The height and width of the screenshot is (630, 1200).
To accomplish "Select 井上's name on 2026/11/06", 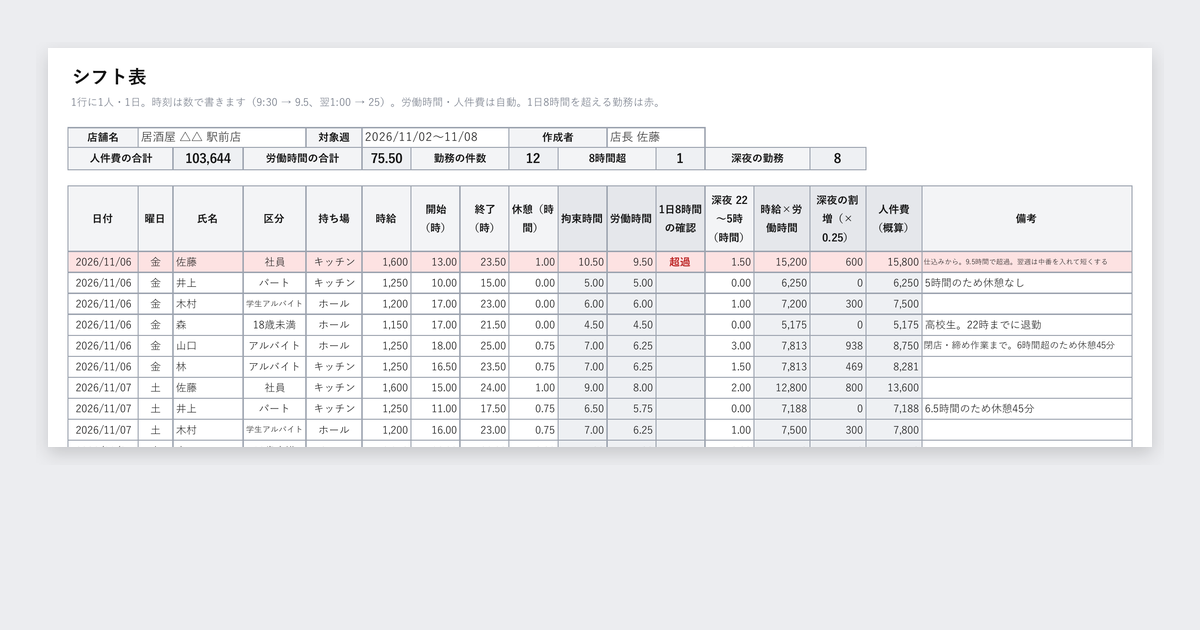I will coord(208,283).
